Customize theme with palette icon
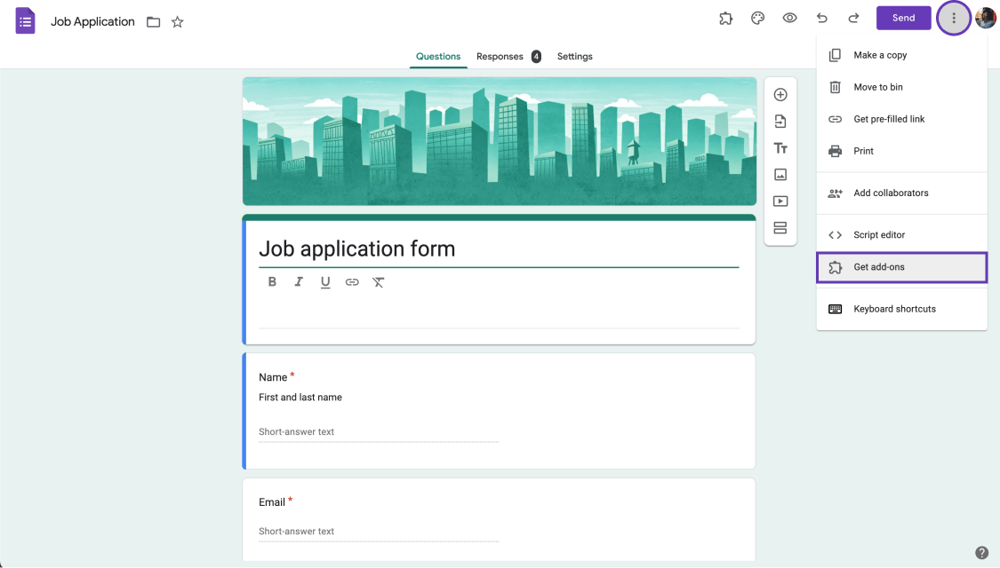1000x568 pixels. click(x=758, y=18)
